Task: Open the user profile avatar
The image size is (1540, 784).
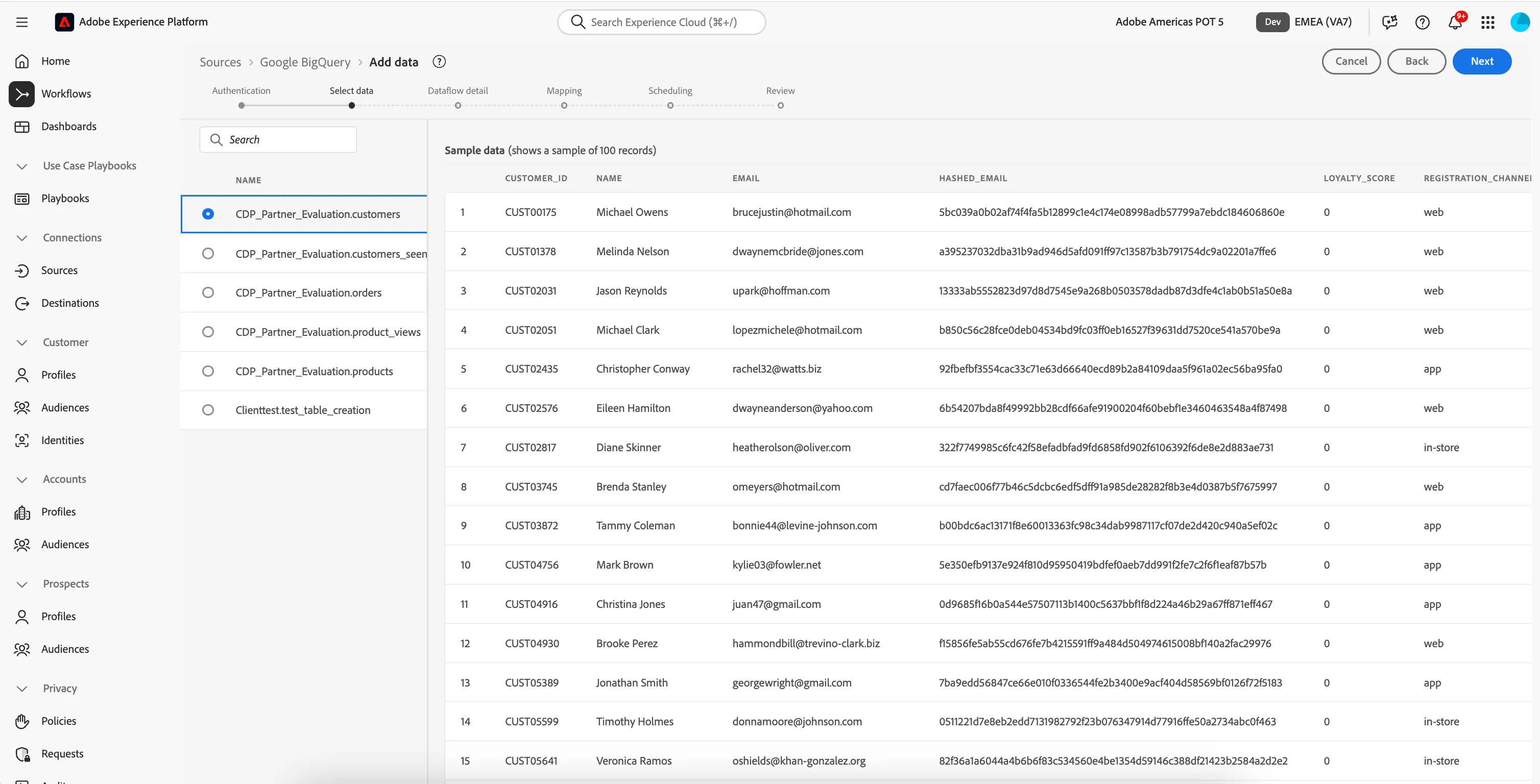Action: (x=1520, y=22)
